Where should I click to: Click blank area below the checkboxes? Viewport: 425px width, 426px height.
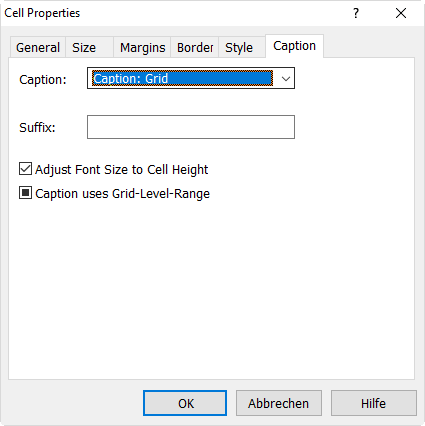[x=211, y=287]
